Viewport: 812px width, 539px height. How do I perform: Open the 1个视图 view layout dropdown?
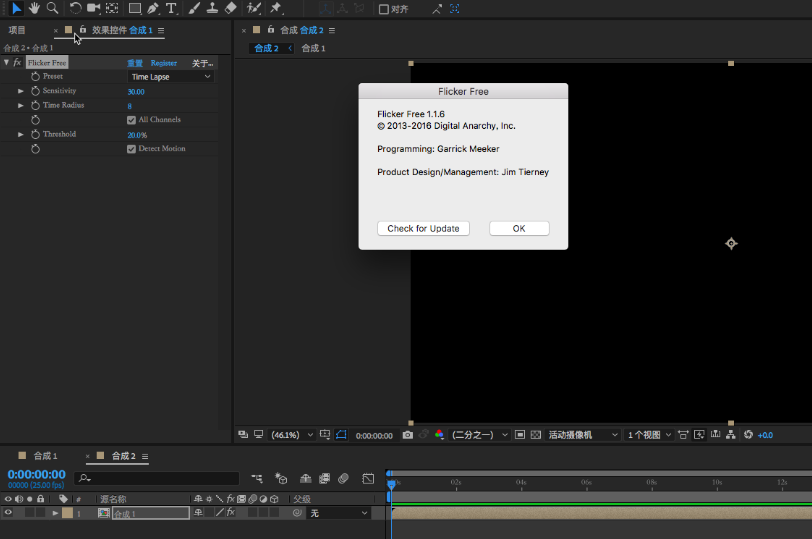(649, 435)
